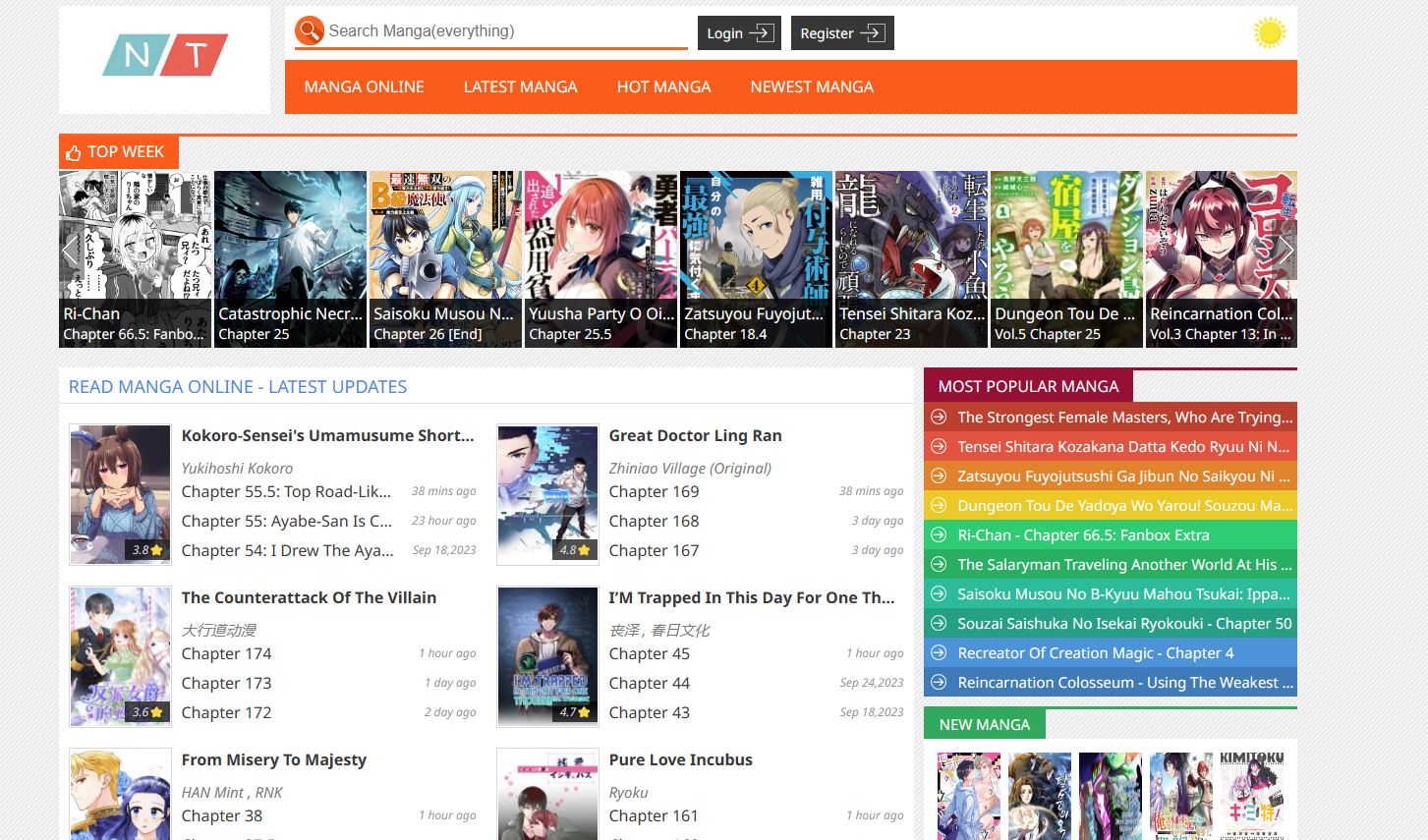Open The Counterattack Of The Villain title

(x=309, y=597)
